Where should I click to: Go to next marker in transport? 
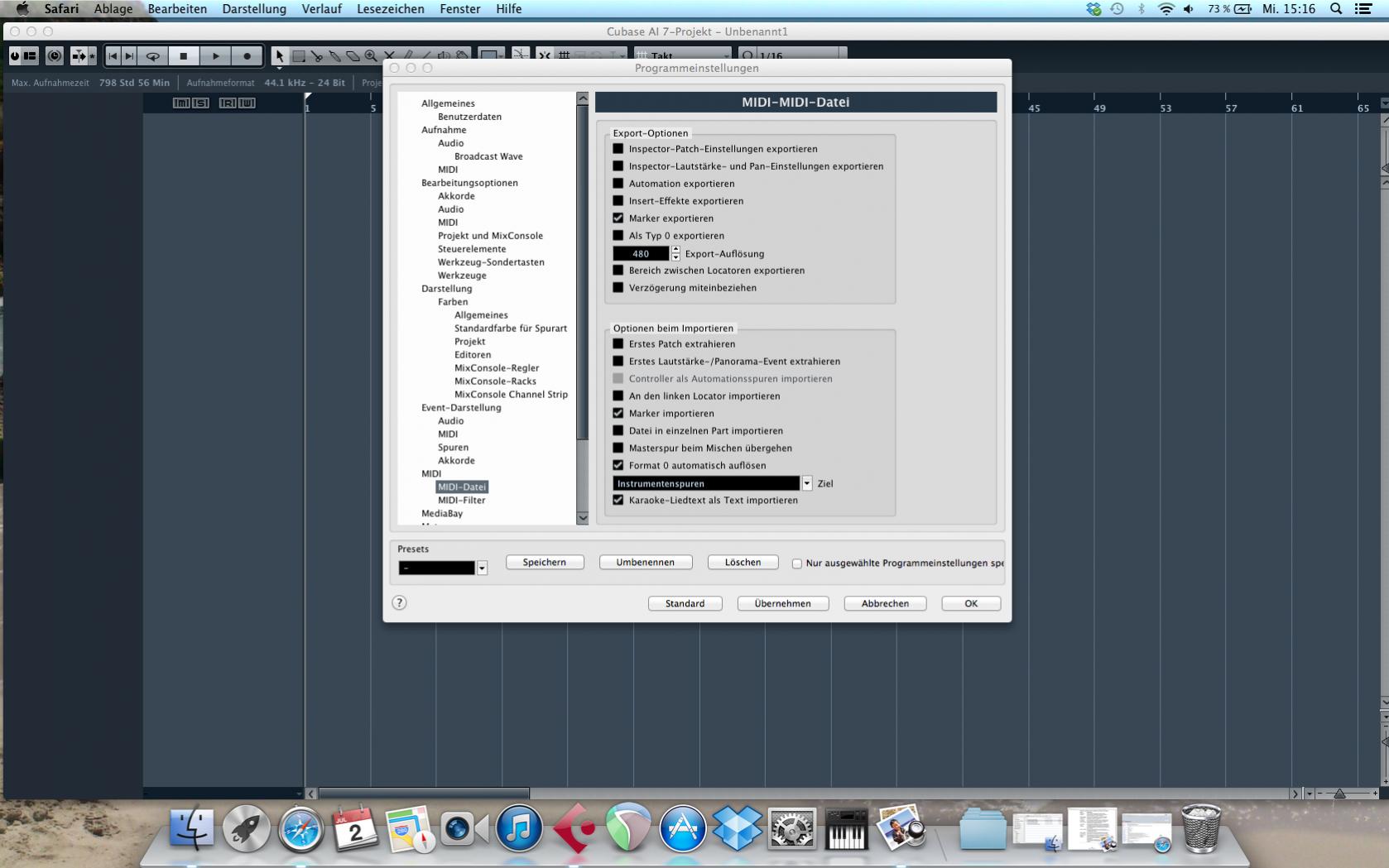pyautogui.click(x=128, y=56)
